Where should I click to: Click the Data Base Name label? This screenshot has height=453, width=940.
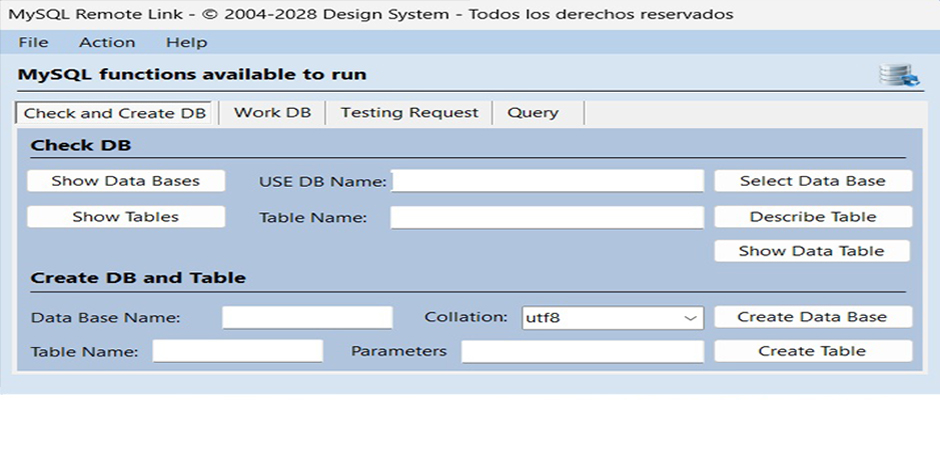(106, 318)
